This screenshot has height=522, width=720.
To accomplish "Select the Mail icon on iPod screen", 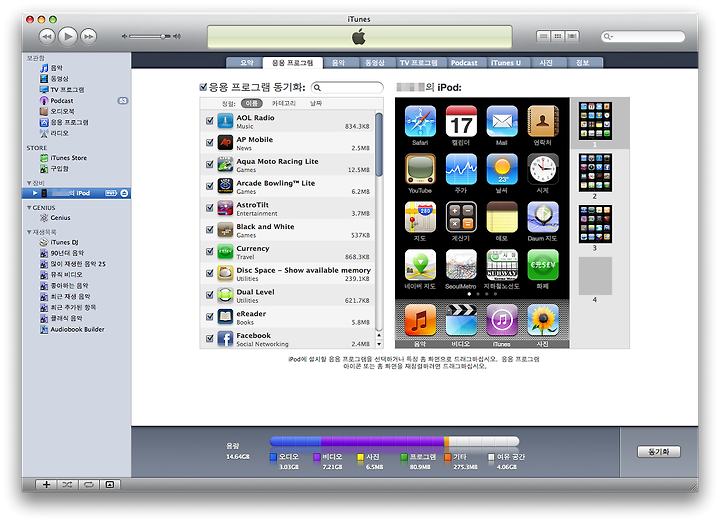I will pyautogui.click(x=502, y=122).
